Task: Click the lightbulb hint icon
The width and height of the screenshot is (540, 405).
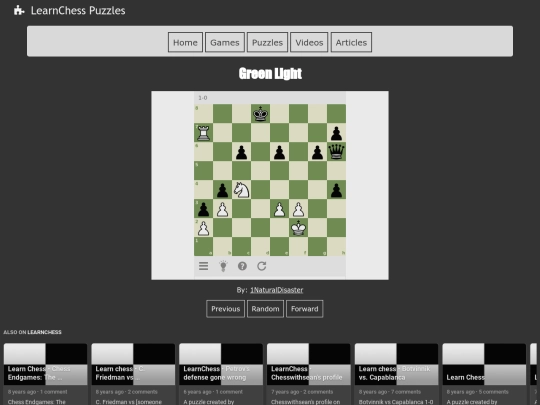Action: [x=223, y=266]
